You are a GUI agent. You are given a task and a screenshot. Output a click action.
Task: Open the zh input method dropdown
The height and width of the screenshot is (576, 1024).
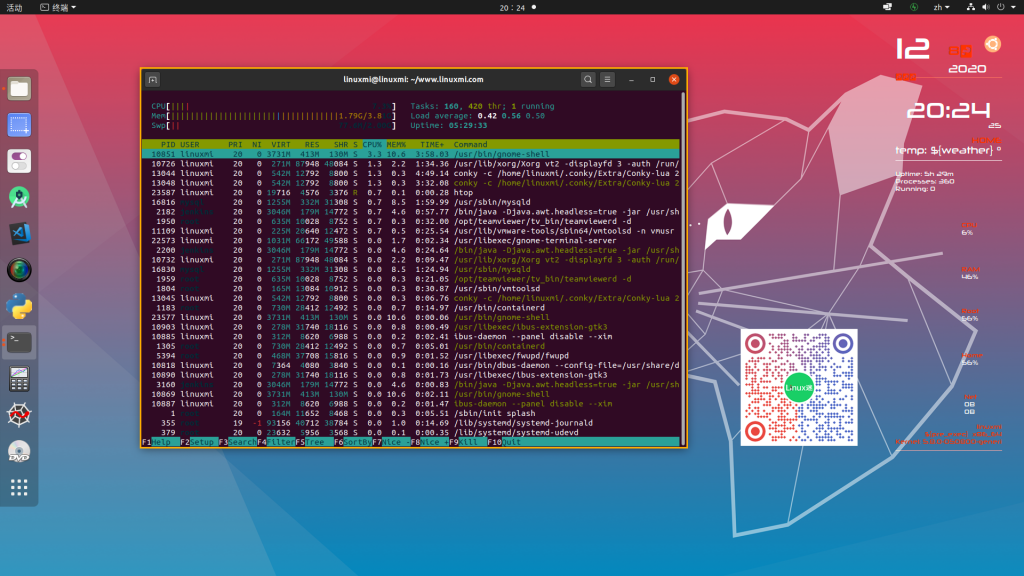click(941, 7)
